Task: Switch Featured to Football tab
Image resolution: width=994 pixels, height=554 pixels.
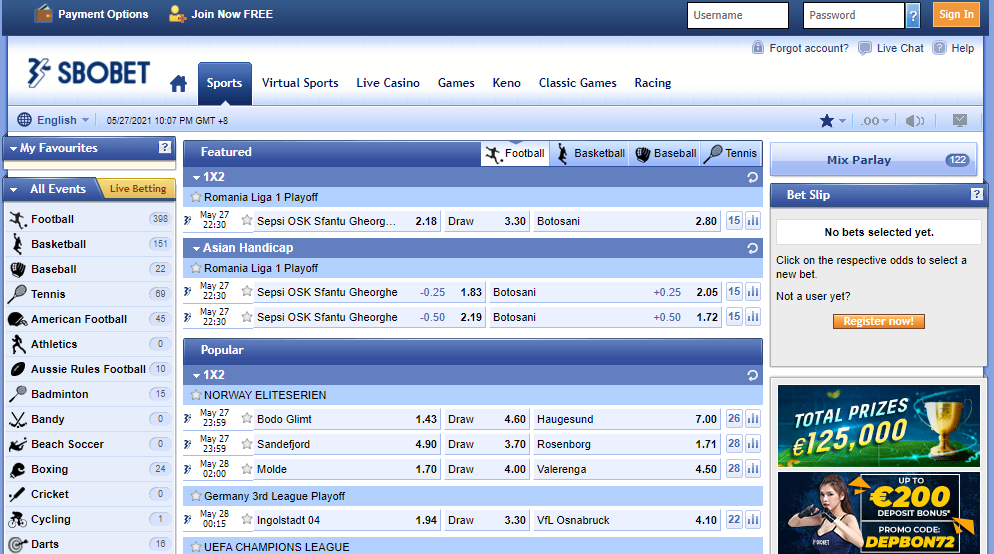Action: tap(515, 153)
